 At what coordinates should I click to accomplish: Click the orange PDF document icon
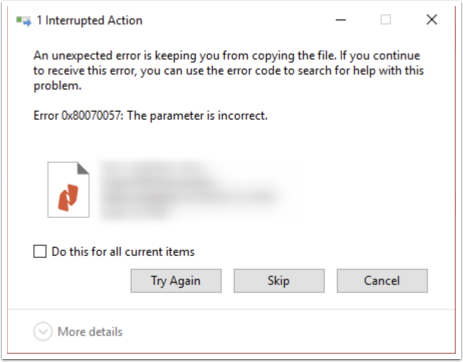coord(68,190)
